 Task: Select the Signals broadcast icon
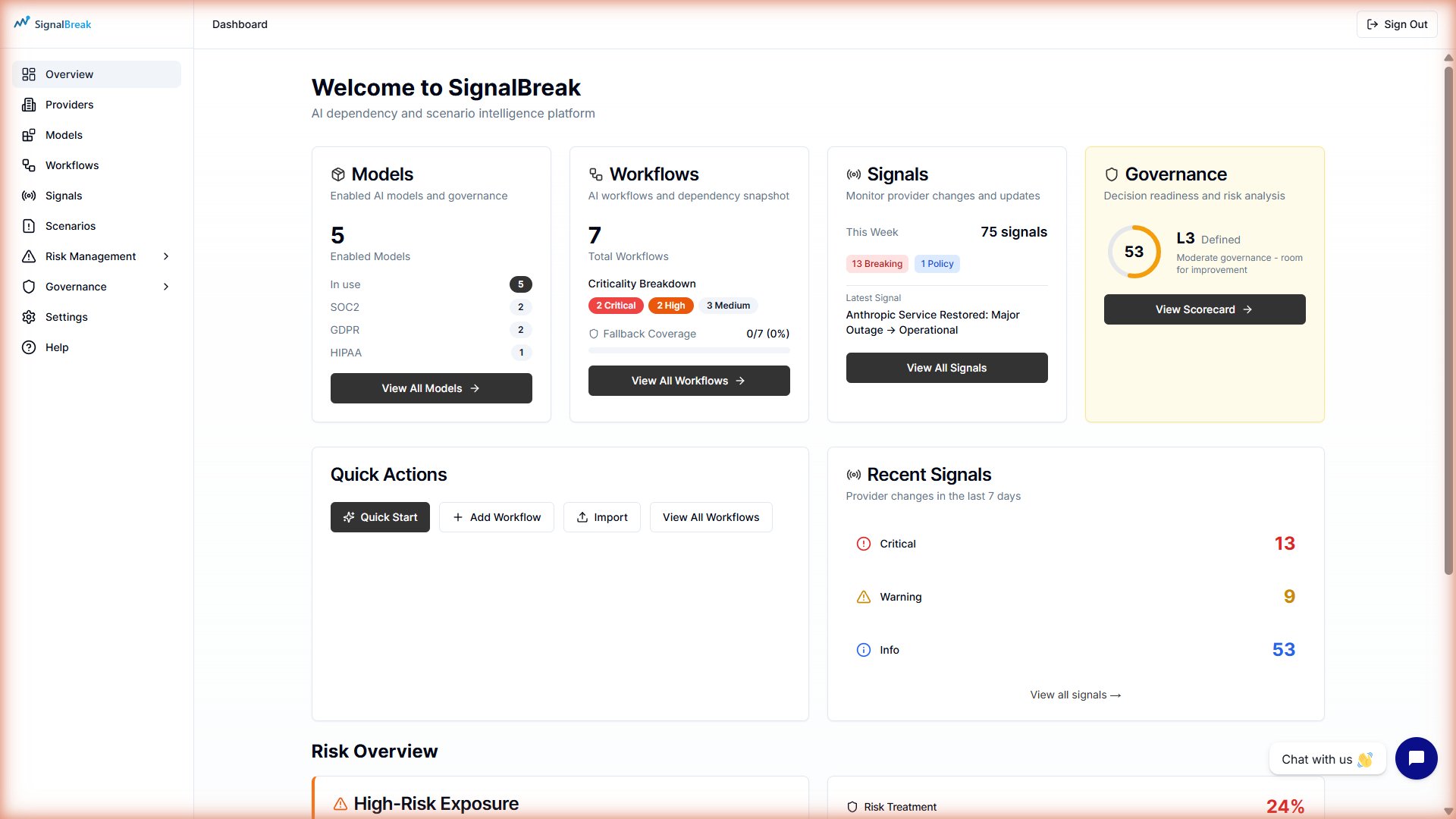(29, 196)
